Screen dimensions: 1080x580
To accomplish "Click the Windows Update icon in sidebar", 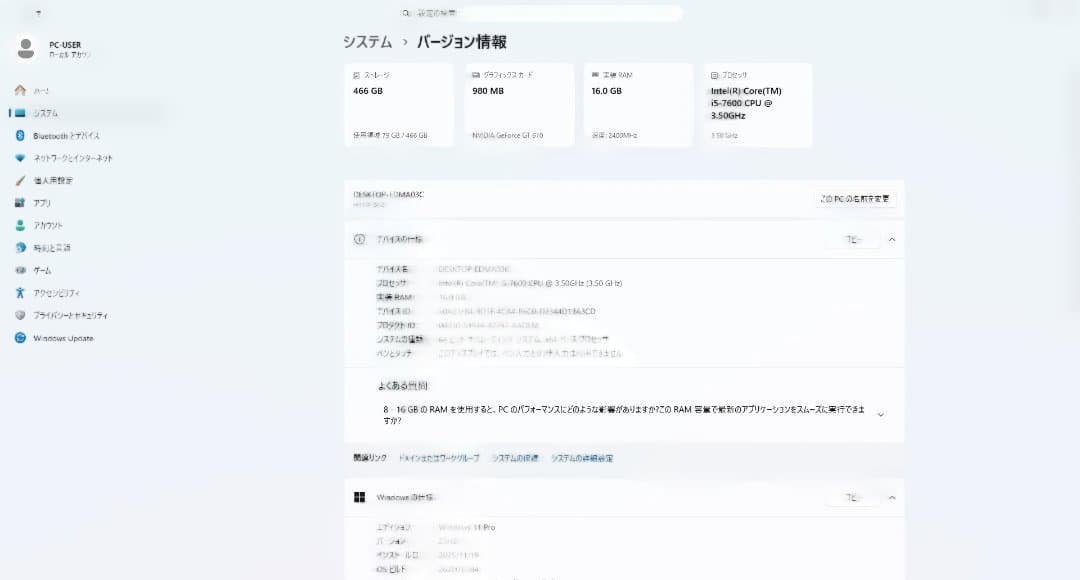I will click(20, 338).
